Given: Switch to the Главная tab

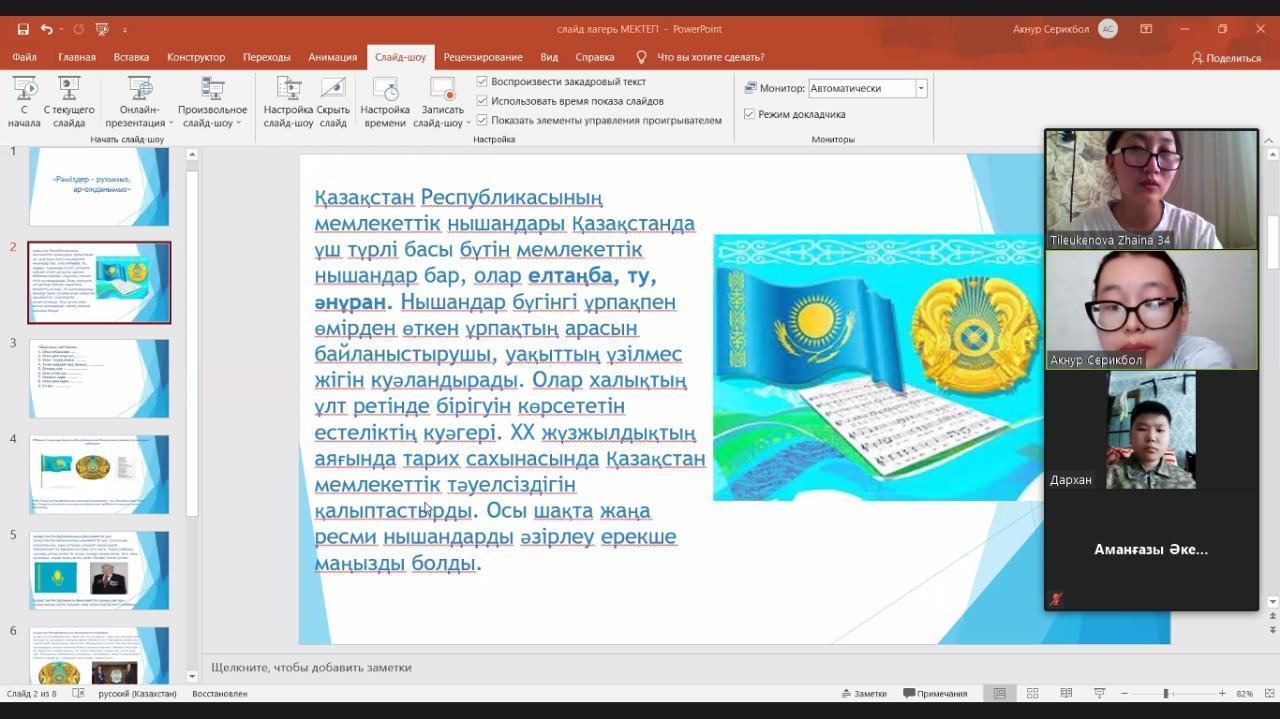Looking at the screenshot, I should pyautogui.click(x=77, y=57).
